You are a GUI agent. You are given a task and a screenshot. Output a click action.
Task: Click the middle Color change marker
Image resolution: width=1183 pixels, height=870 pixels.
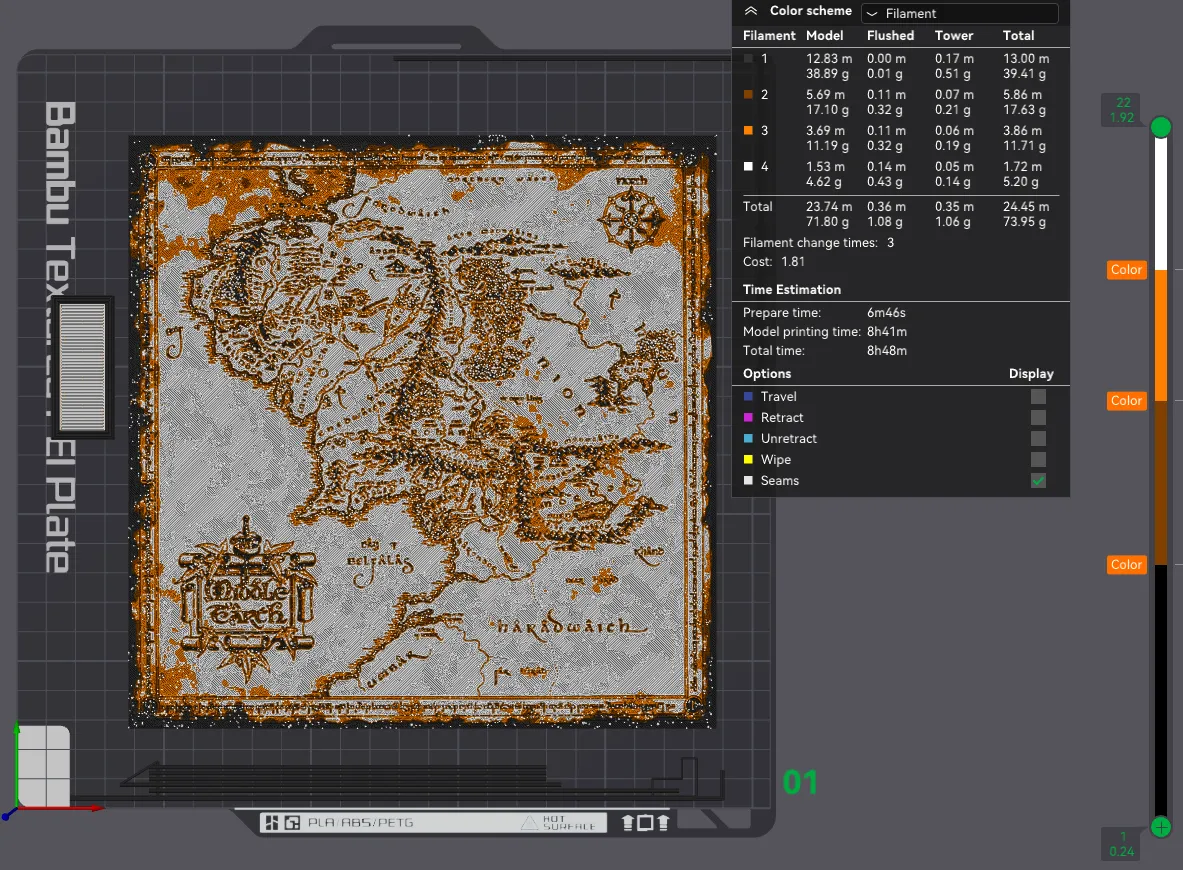click(x=1126, y=401)
